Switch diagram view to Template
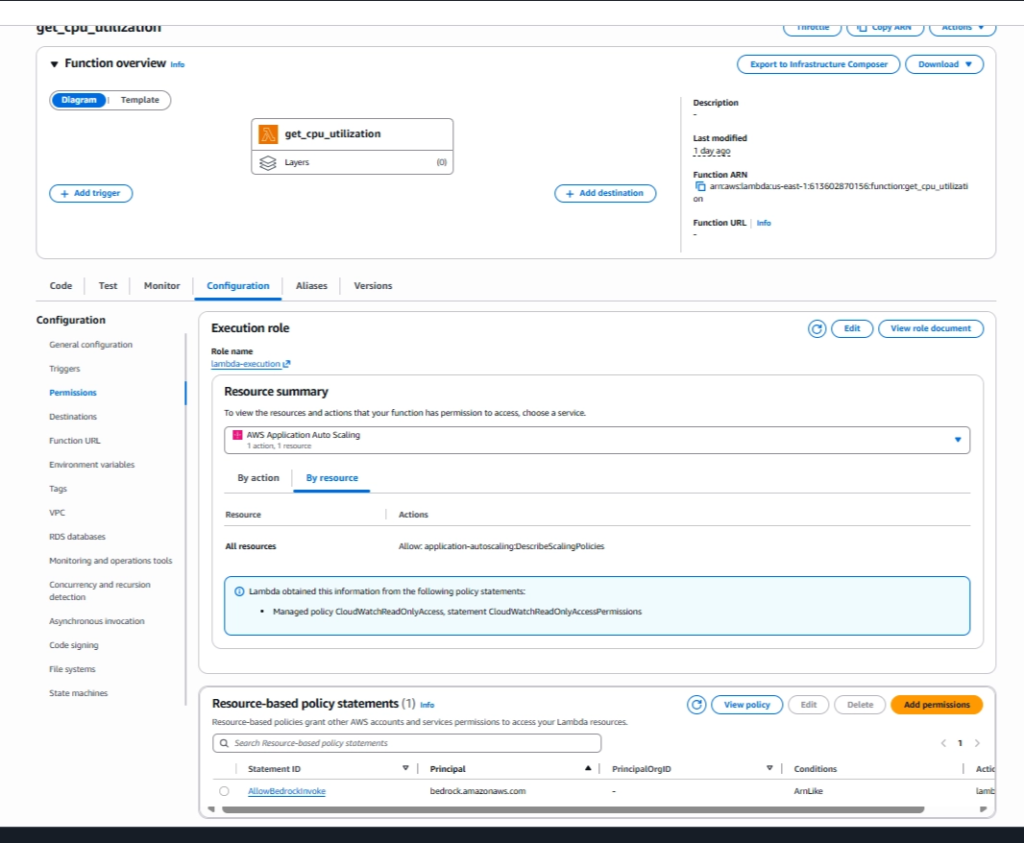1024x843 pixels. click(140, 100)
